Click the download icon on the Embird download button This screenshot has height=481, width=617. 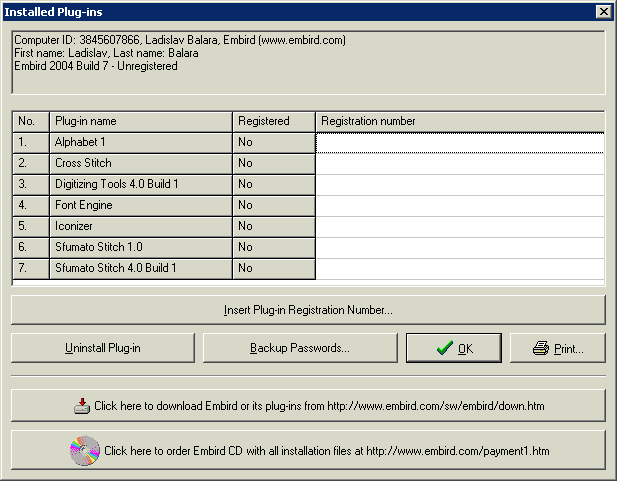(x=82, y=406)
